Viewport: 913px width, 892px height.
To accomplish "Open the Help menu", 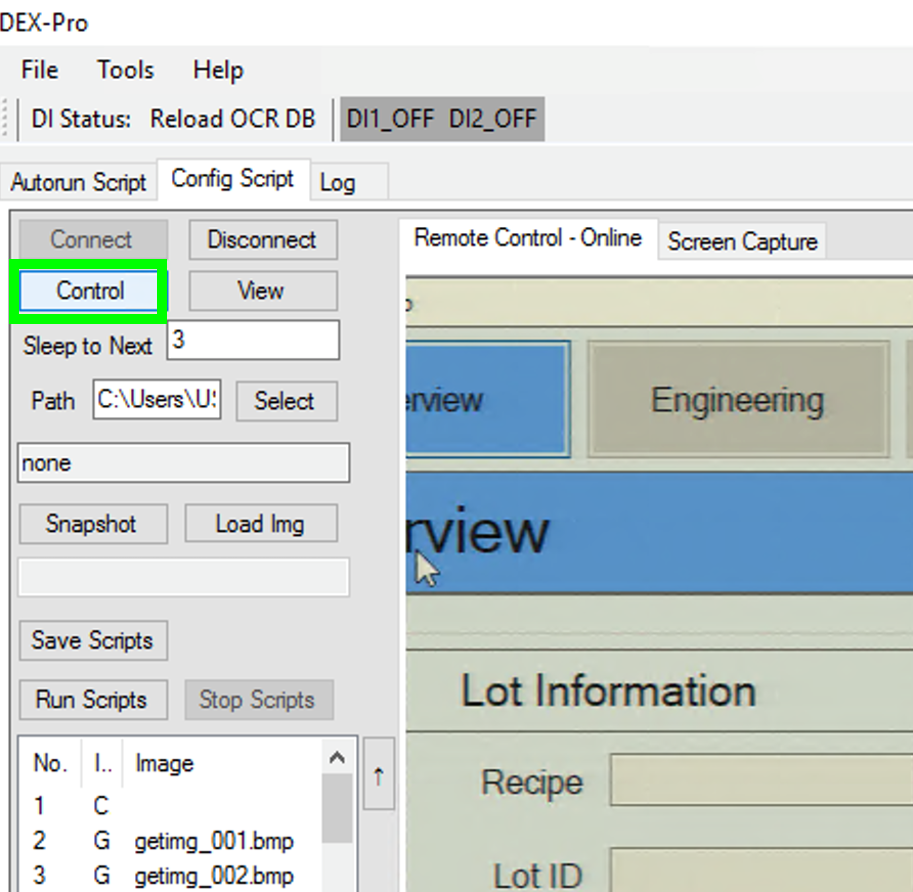I will pos(218,70).
